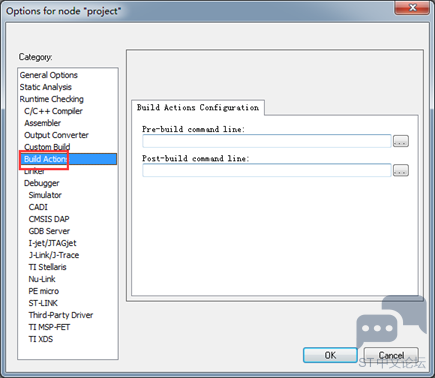Image resolution: width=435 pixels, height=378 pixels.
Task: Select Custom Build category
Action: point(47,147)
